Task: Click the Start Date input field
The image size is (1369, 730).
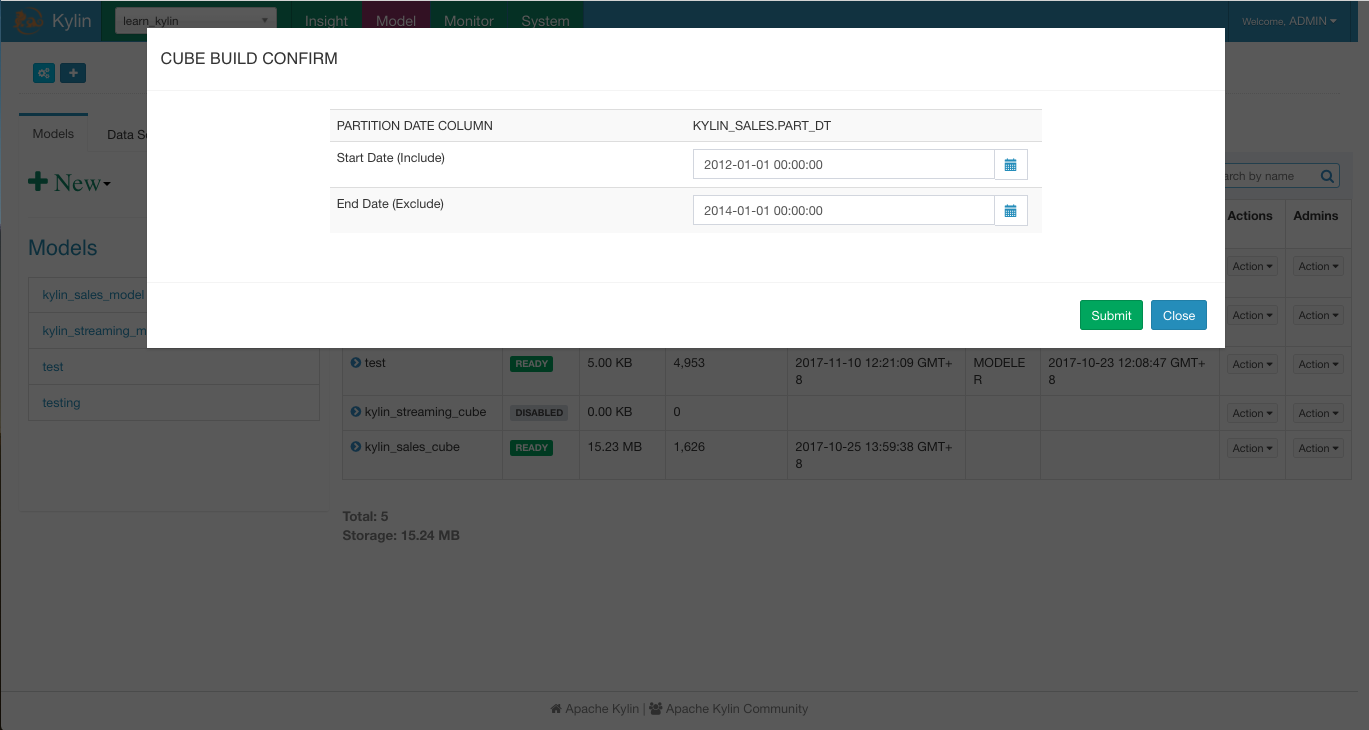Action: click(x=844, y=165)
